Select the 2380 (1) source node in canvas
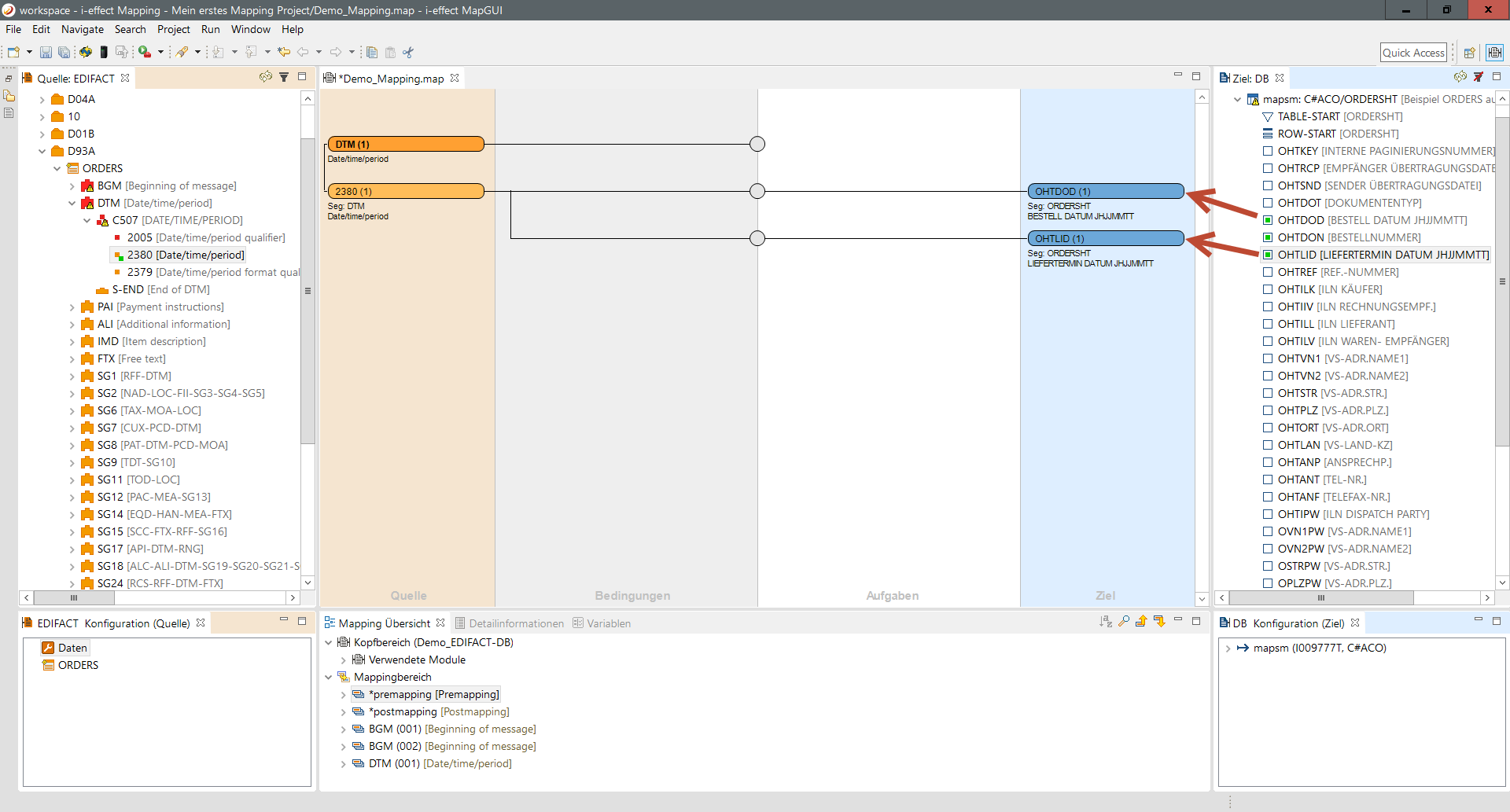Screen dimensions: 1510x812 [405, 191]
